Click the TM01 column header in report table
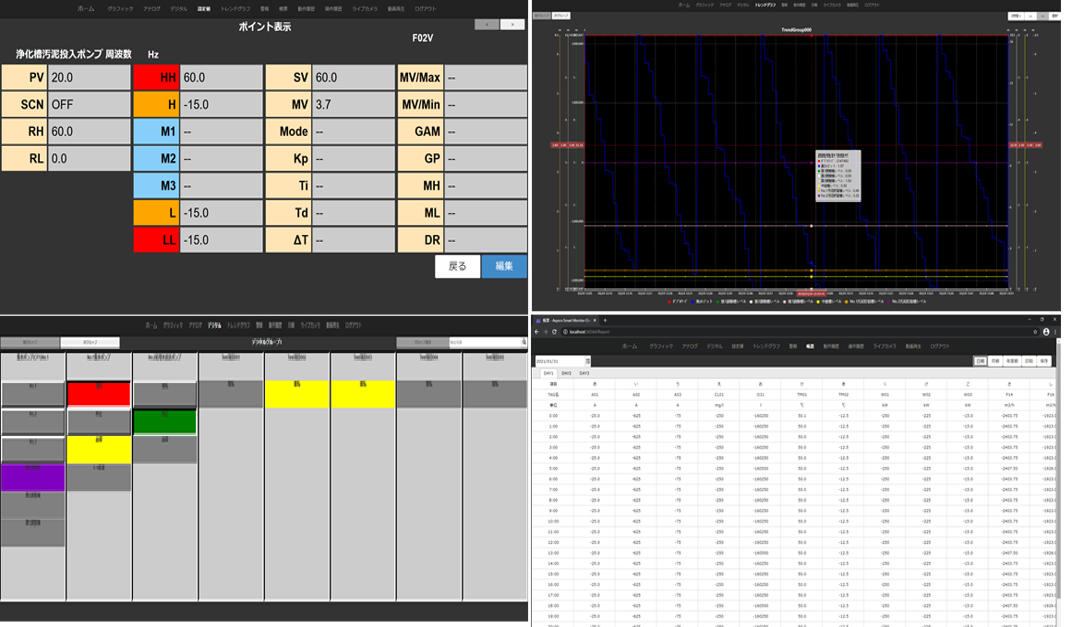1084x627 pixels. point(801,395)
